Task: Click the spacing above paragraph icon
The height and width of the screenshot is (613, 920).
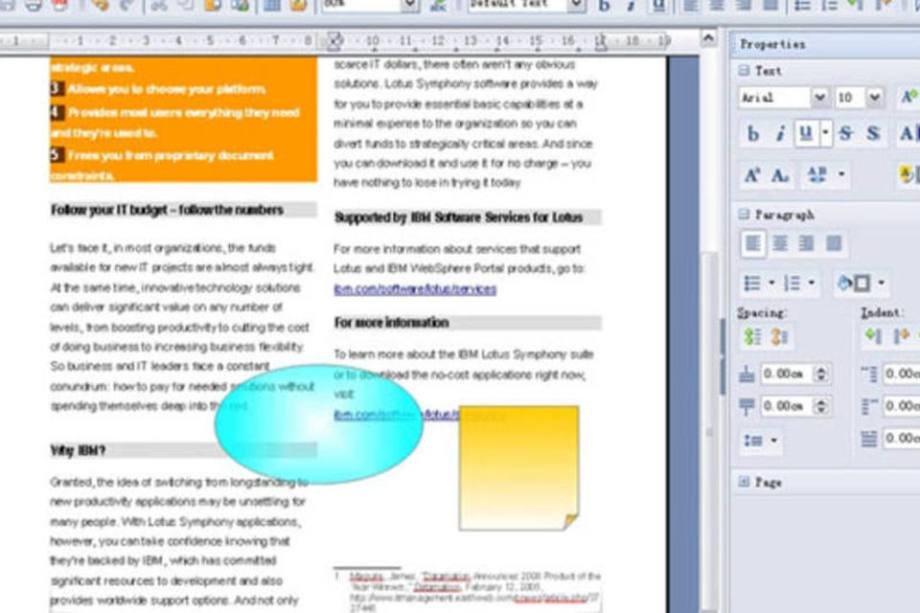Action: (746, 374)
